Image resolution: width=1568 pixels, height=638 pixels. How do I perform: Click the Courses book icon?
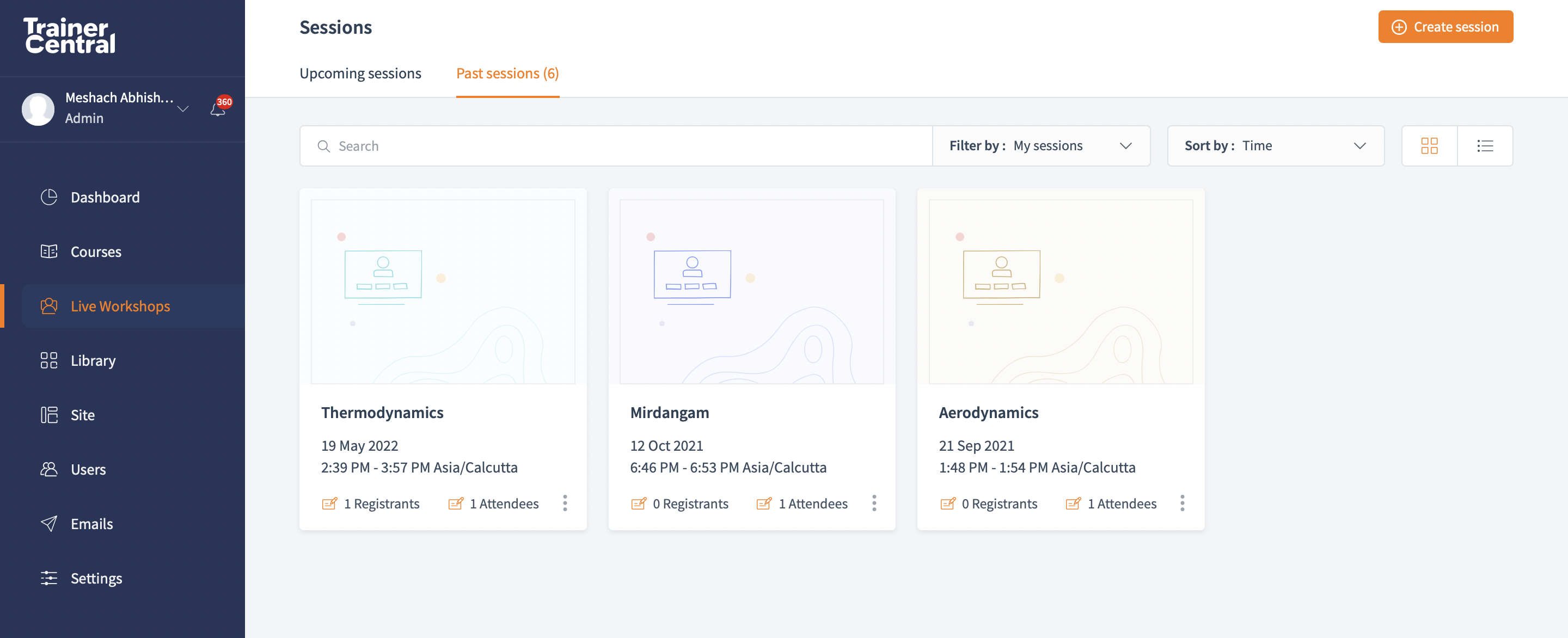(48, 251)
